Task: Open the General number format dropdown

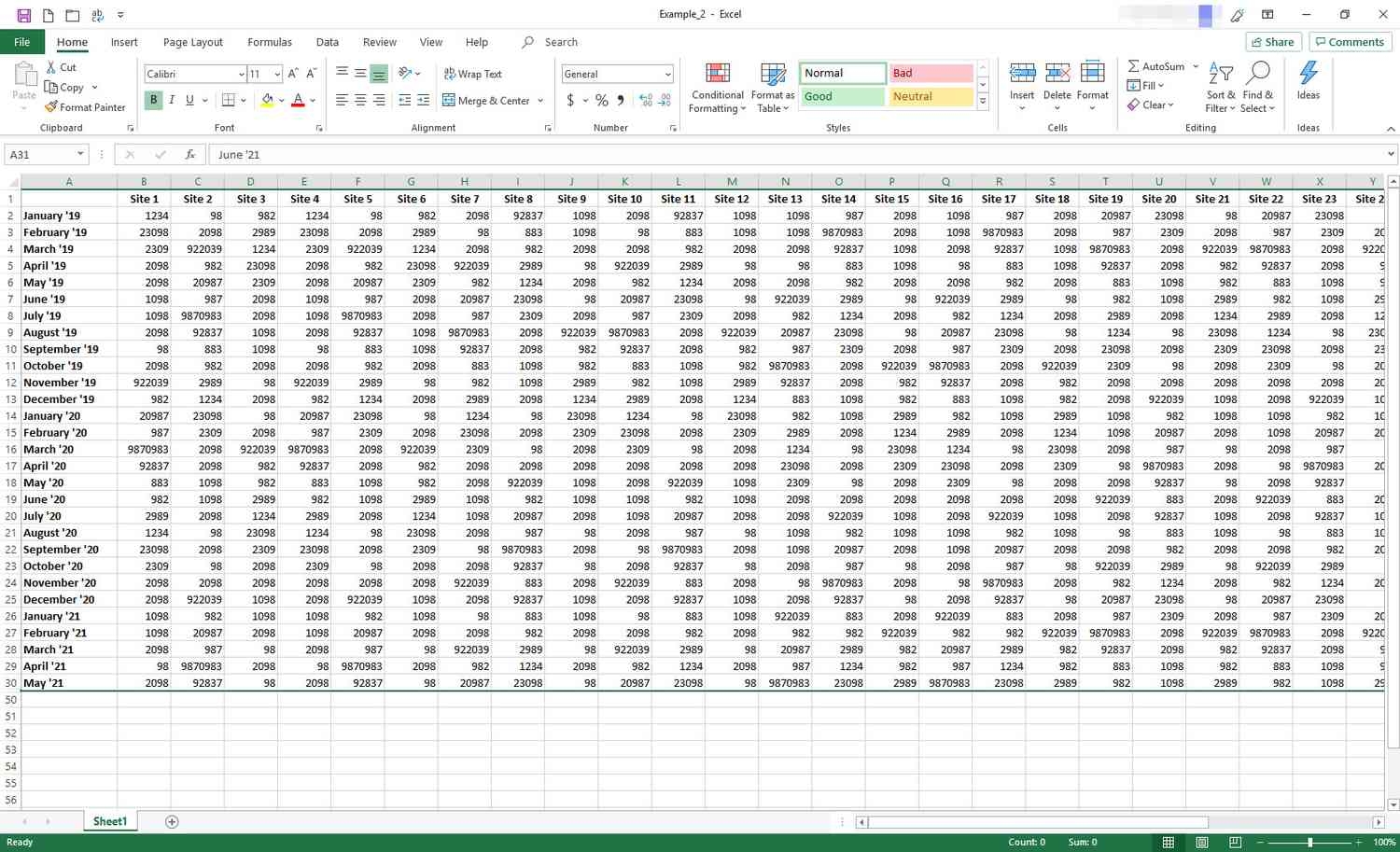Action: coord(667,74)
